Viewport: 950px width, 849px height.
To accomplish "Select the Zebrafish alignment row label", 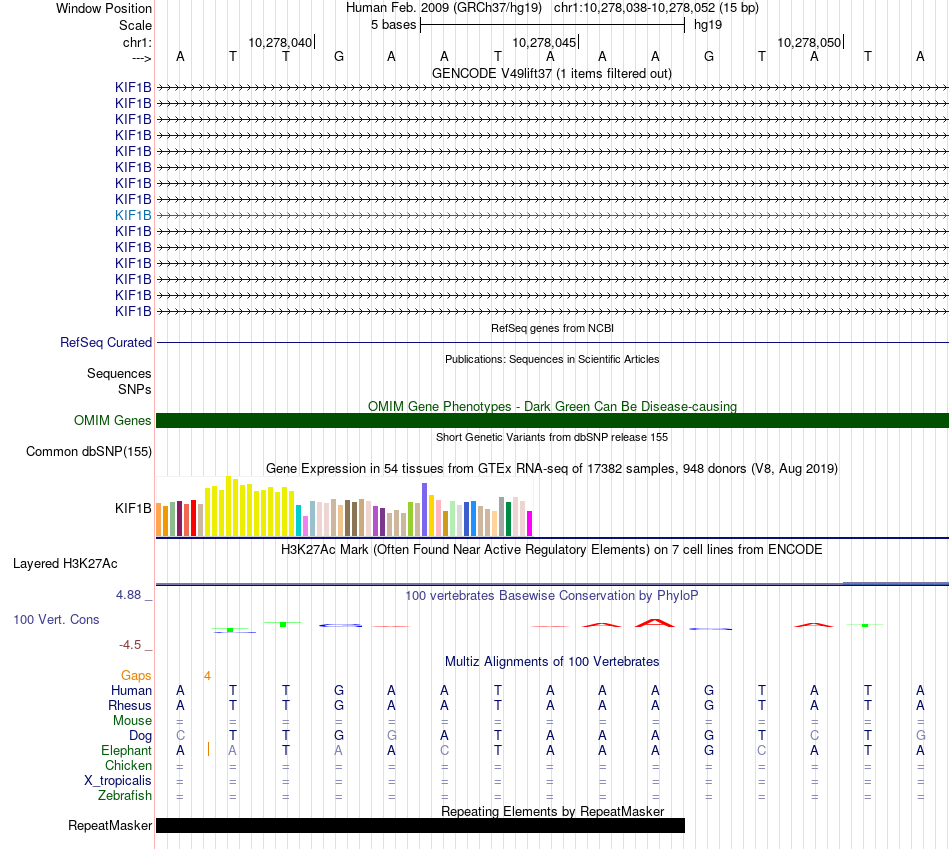I will tap(125, 795).
